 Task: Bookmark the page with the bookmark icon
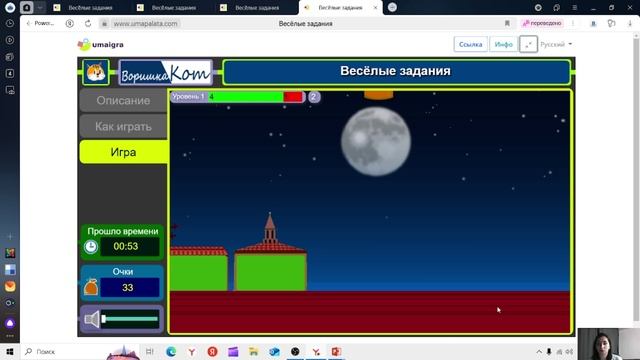point(507,23)
